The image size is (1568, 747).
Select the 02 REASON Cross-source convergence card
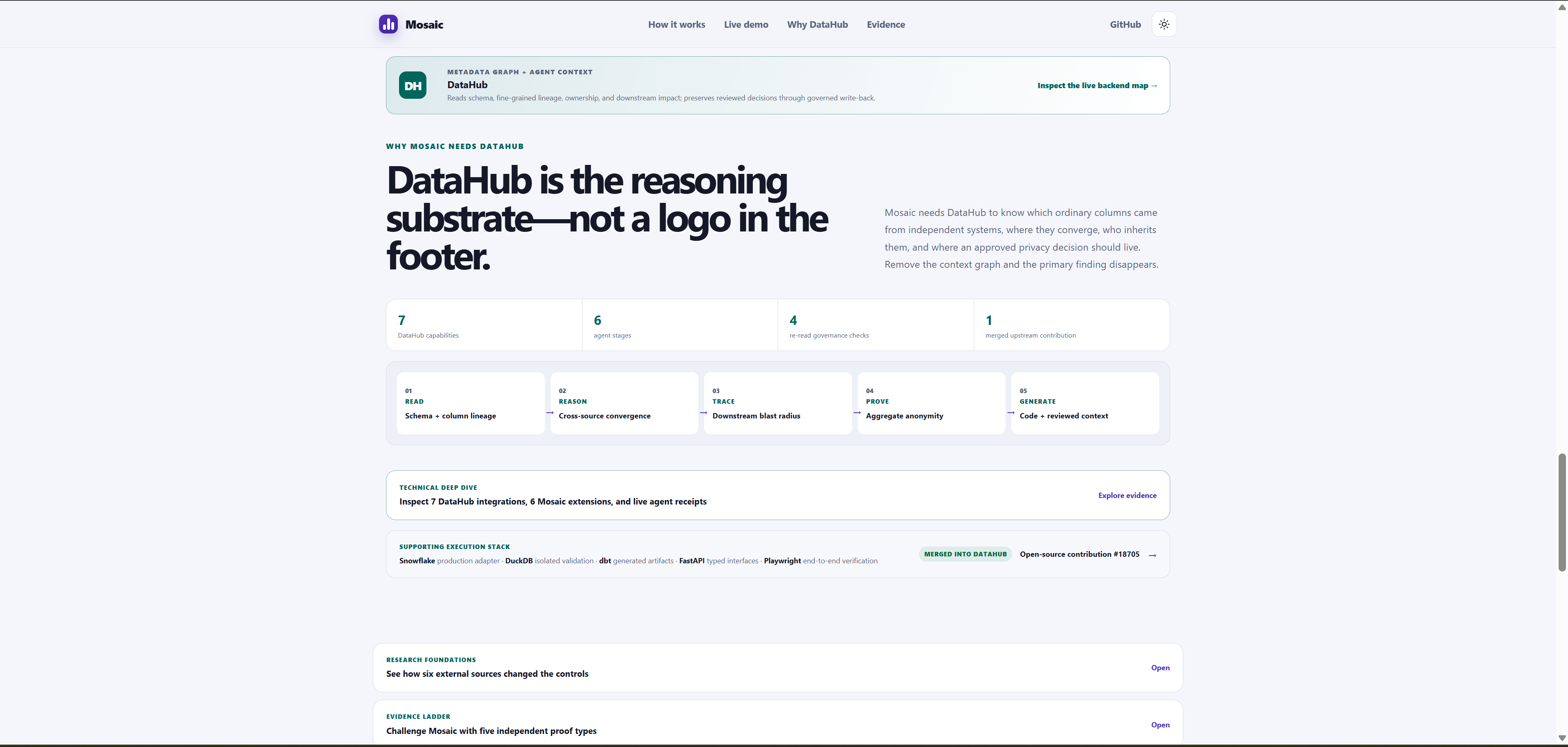624,403
